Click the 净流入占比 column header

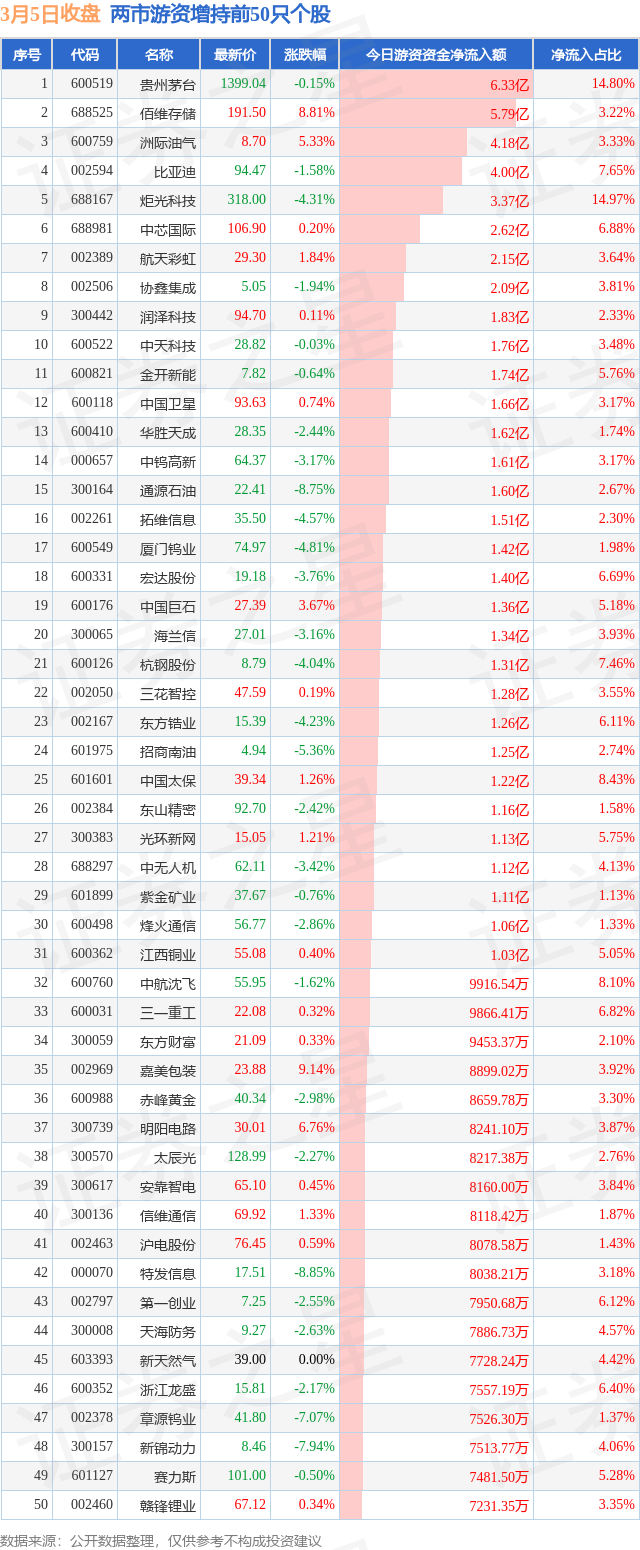coord(586,55)
